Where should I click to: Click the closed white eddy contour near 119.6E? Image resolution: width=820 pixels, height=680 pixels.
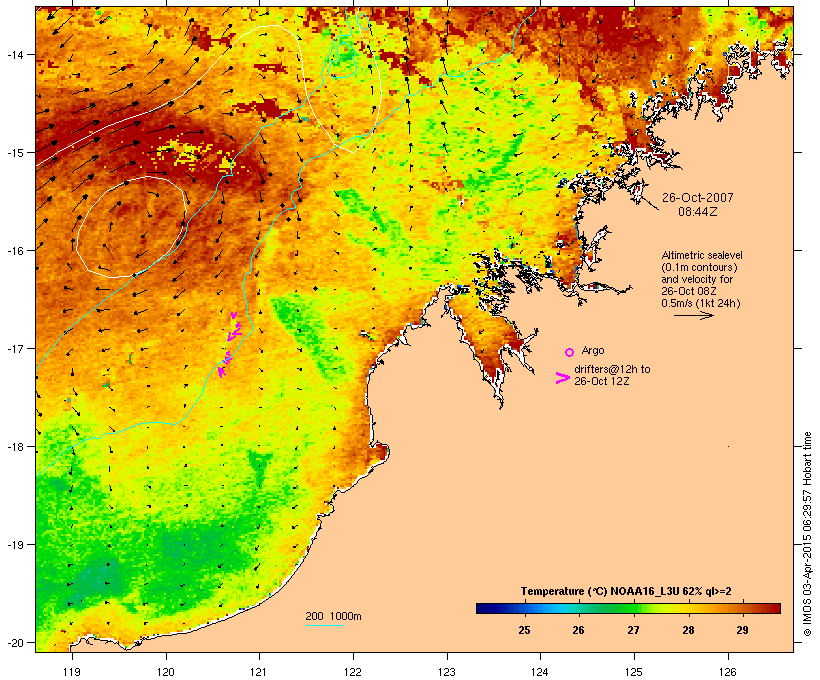132,226
